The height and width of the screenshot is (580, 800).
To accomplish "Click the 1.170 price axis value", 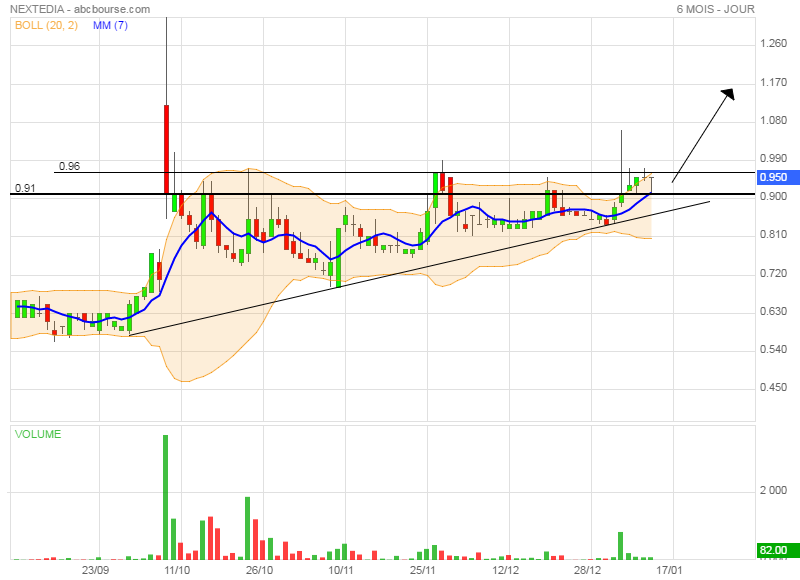I will tap(773, 82).
